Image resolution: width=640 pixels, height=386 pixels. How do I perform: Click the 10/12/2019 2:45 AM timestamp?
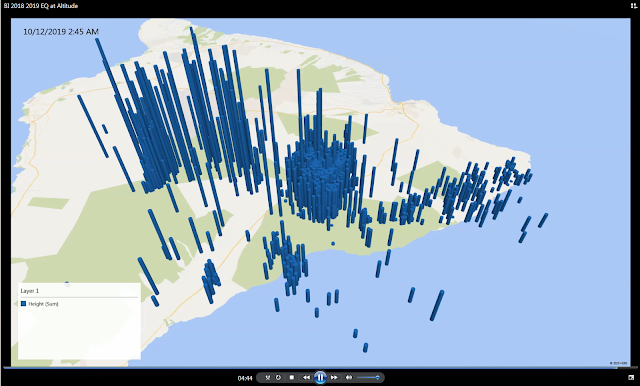point(61,31)
